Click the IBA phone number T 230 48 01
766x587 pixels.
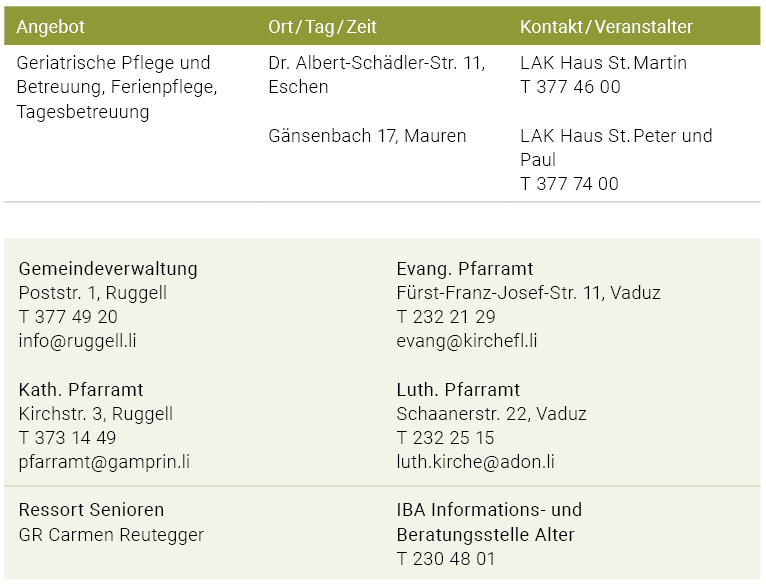click(446, 559)
